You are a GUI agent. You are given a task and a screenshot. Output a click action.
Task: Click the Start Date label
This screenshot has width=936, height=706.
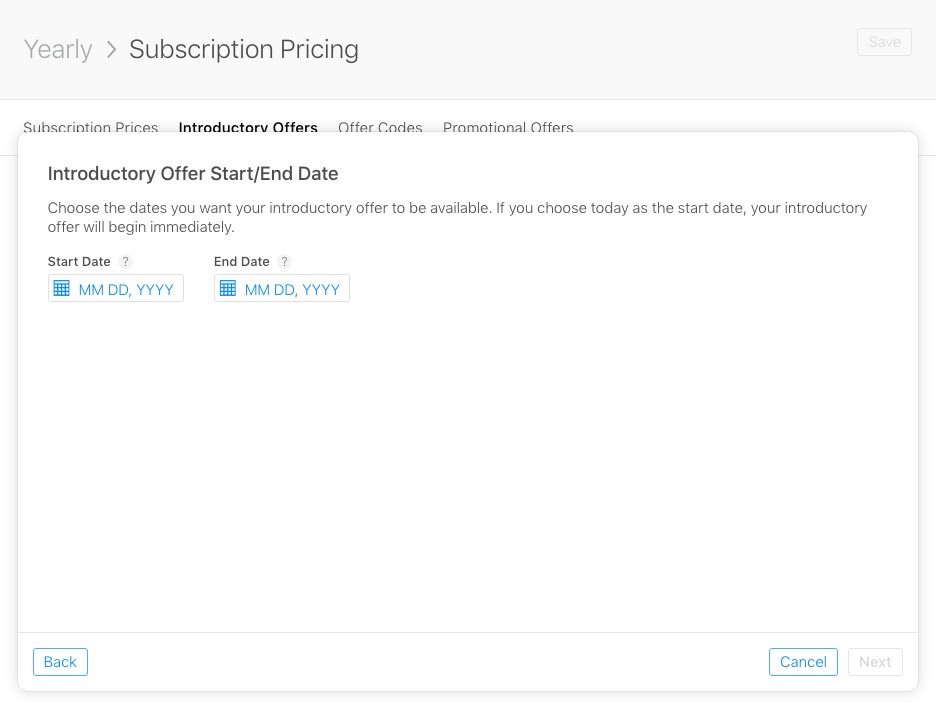79,261
